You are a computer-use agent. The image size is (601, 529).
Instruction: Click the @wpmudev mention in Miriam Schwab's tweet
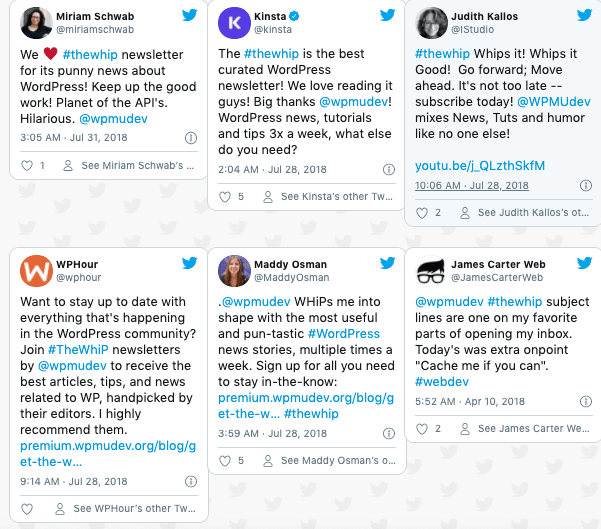tap(106, 117)
